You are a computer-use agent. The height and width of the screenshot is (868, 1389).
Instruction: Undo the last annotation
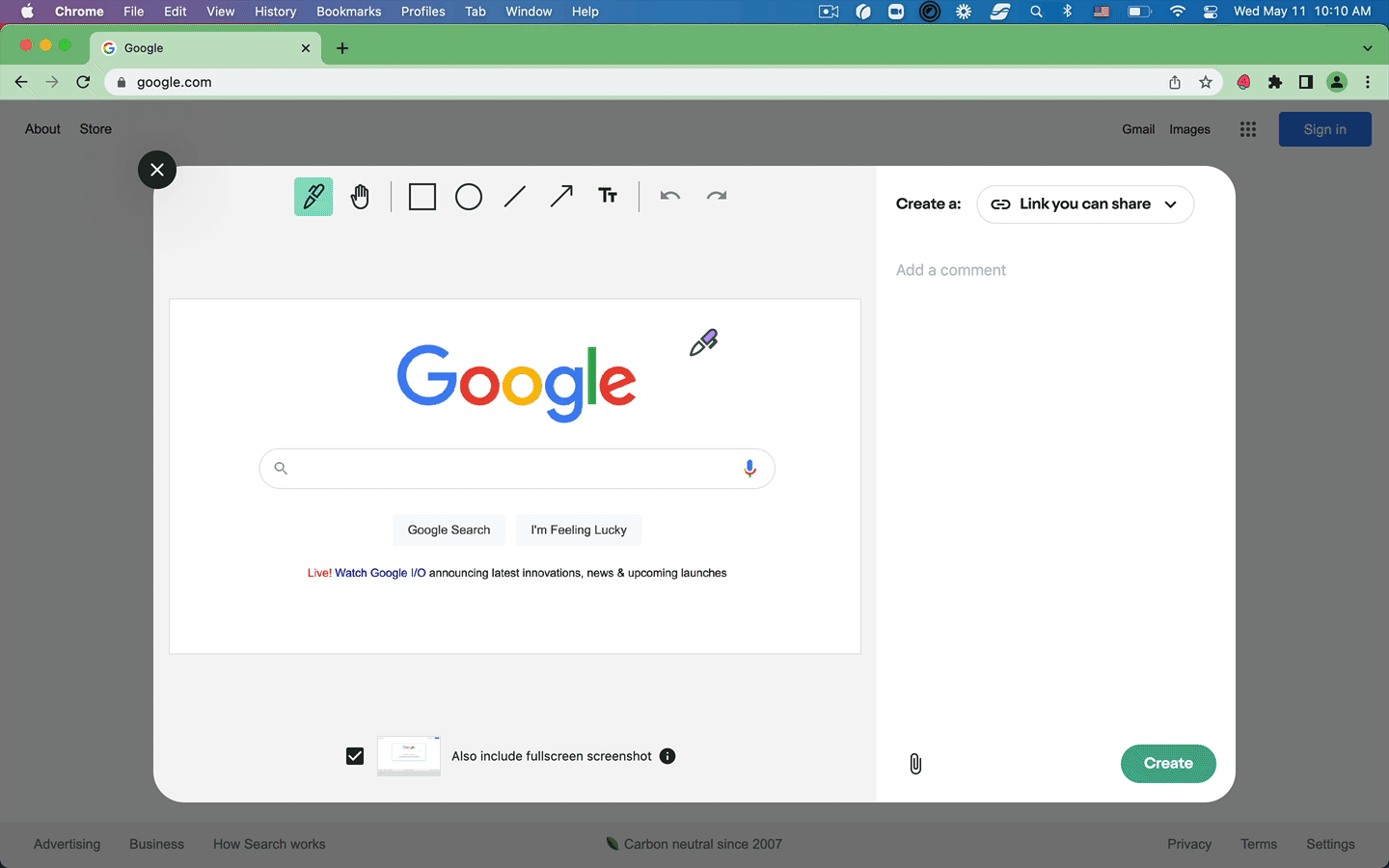tap(669, 195)
